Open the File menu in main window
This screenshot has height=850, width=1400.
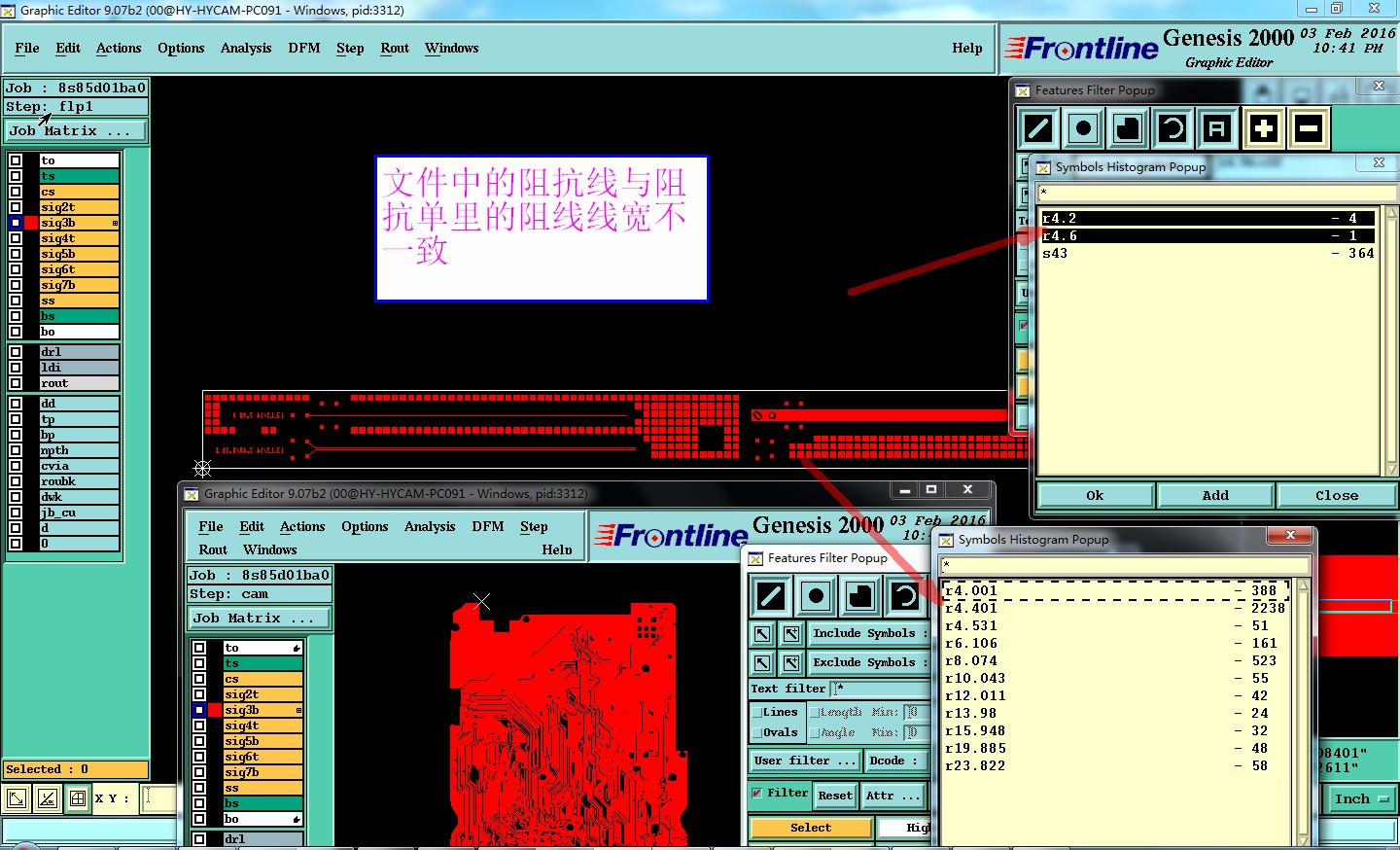[x=27, y=48]
